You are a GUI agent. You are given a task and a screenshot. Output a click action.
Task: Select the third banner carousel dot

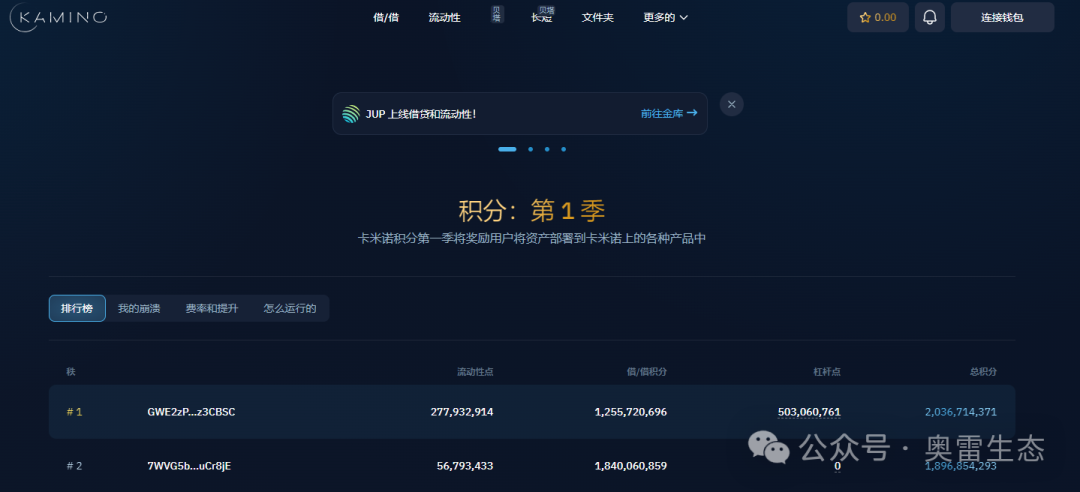(547, 149)
